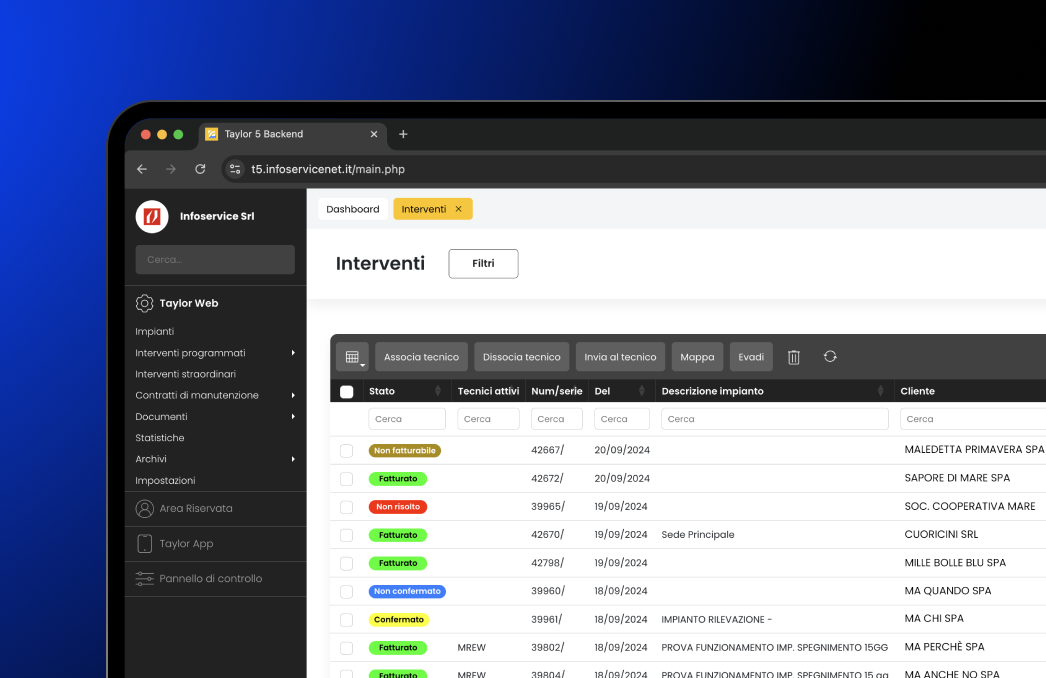Click Associa tecnico button

pos(422,357)
